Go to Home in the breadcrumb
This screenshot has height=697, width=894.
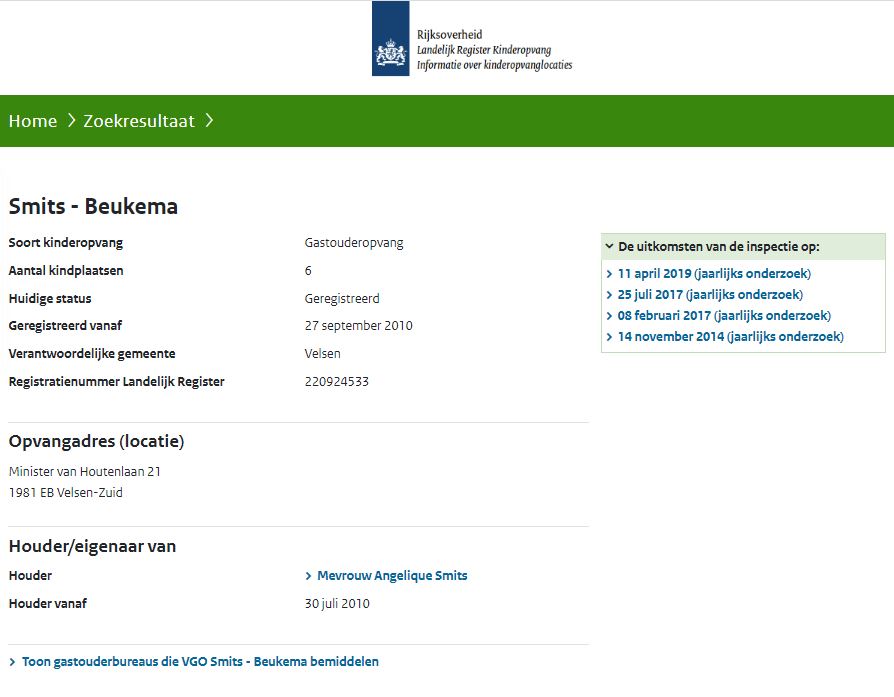[x=33, y=121]
